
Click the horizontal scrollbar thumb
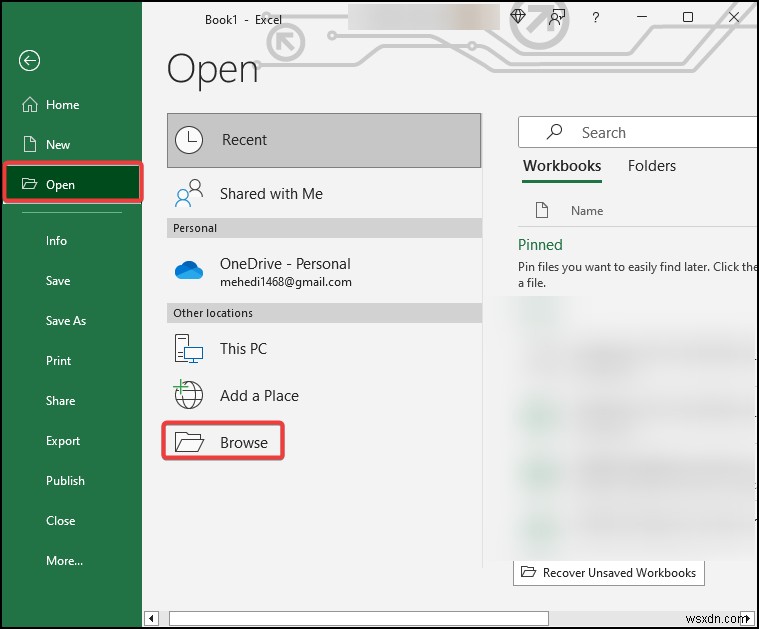(359, 618)
